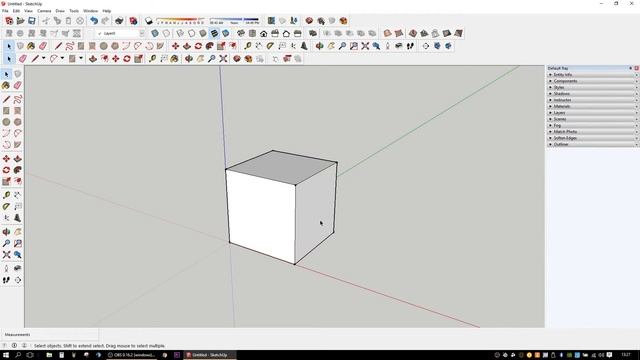Open the Shape tool dropdown arrow
The height and width of the screenshot is (360, 640).
(x=81, y=58)
